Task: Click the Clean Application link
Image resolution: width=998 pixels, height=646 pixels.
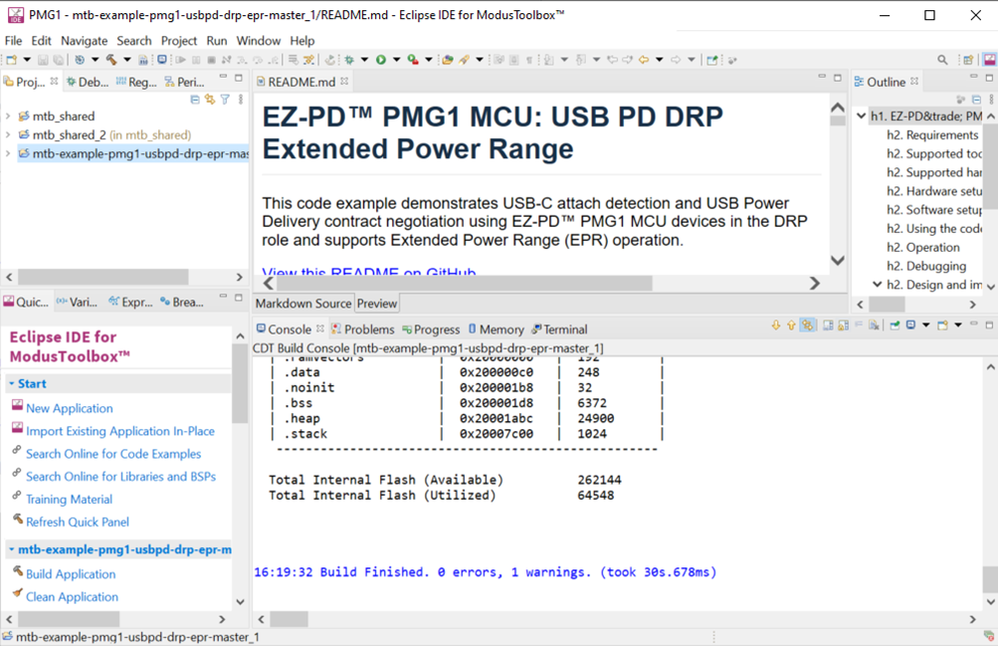Action: (72, 597)
